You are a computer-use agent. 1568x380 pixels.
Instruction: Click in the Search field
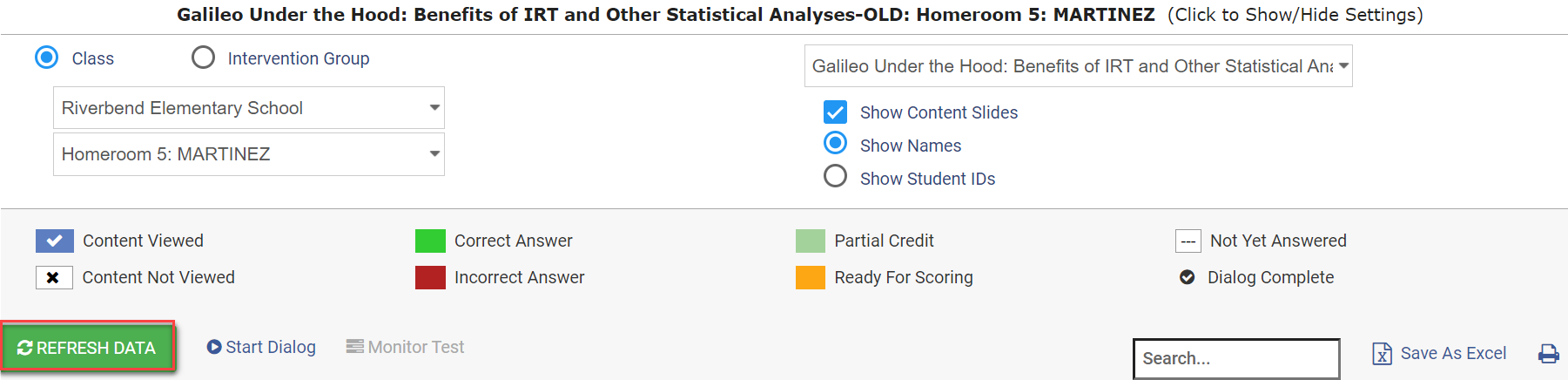[1235, 358]
